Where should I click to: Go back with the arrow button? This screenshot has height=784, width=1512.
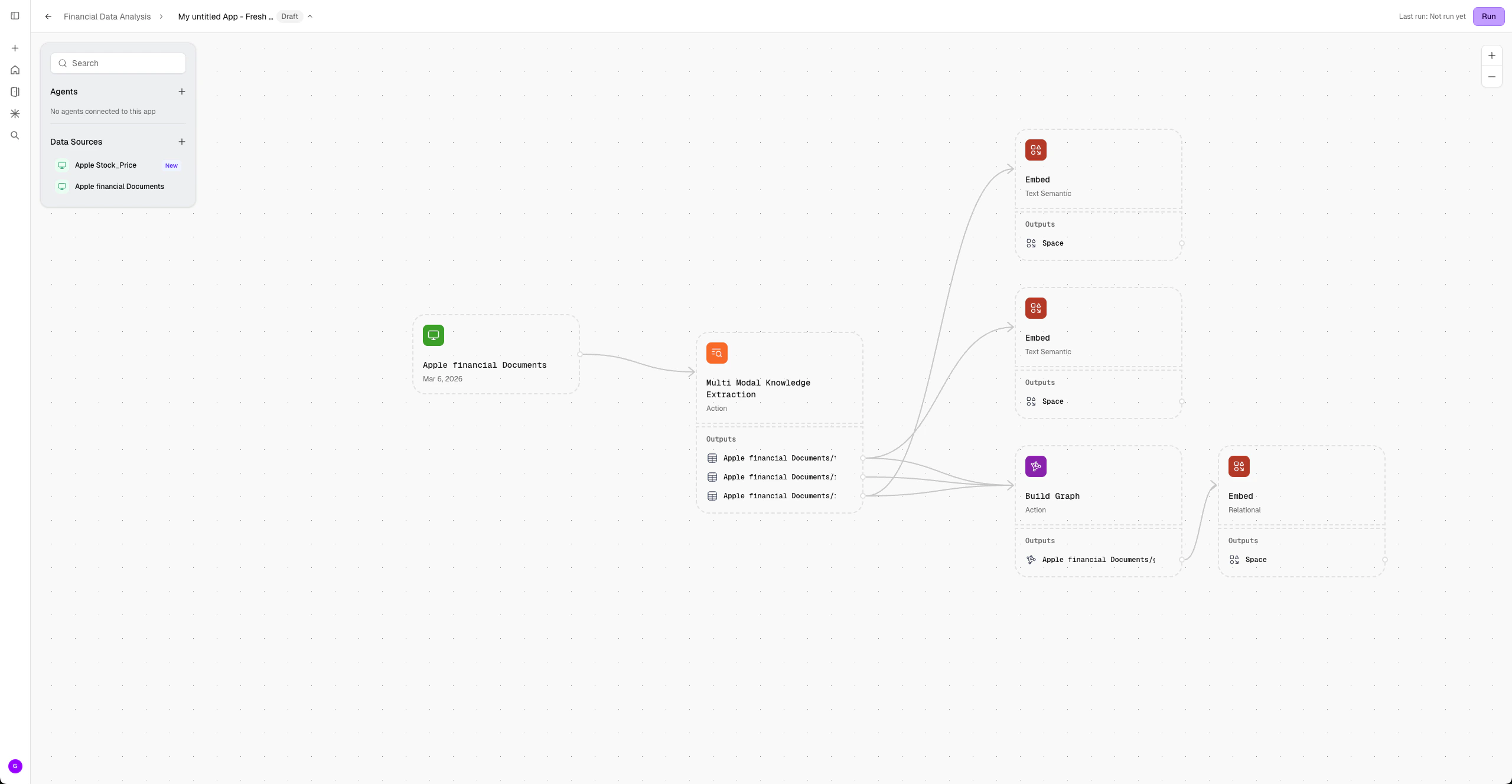(x=48, y=16)
